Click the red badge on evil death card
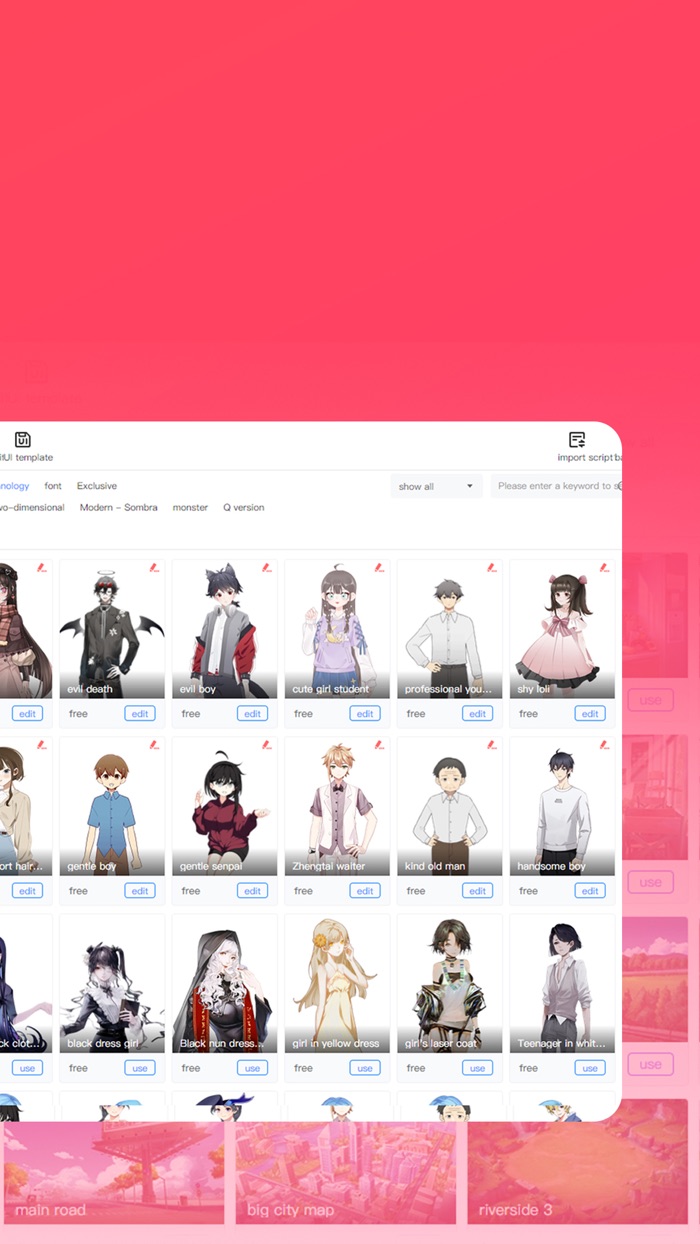 pos(154,568)
